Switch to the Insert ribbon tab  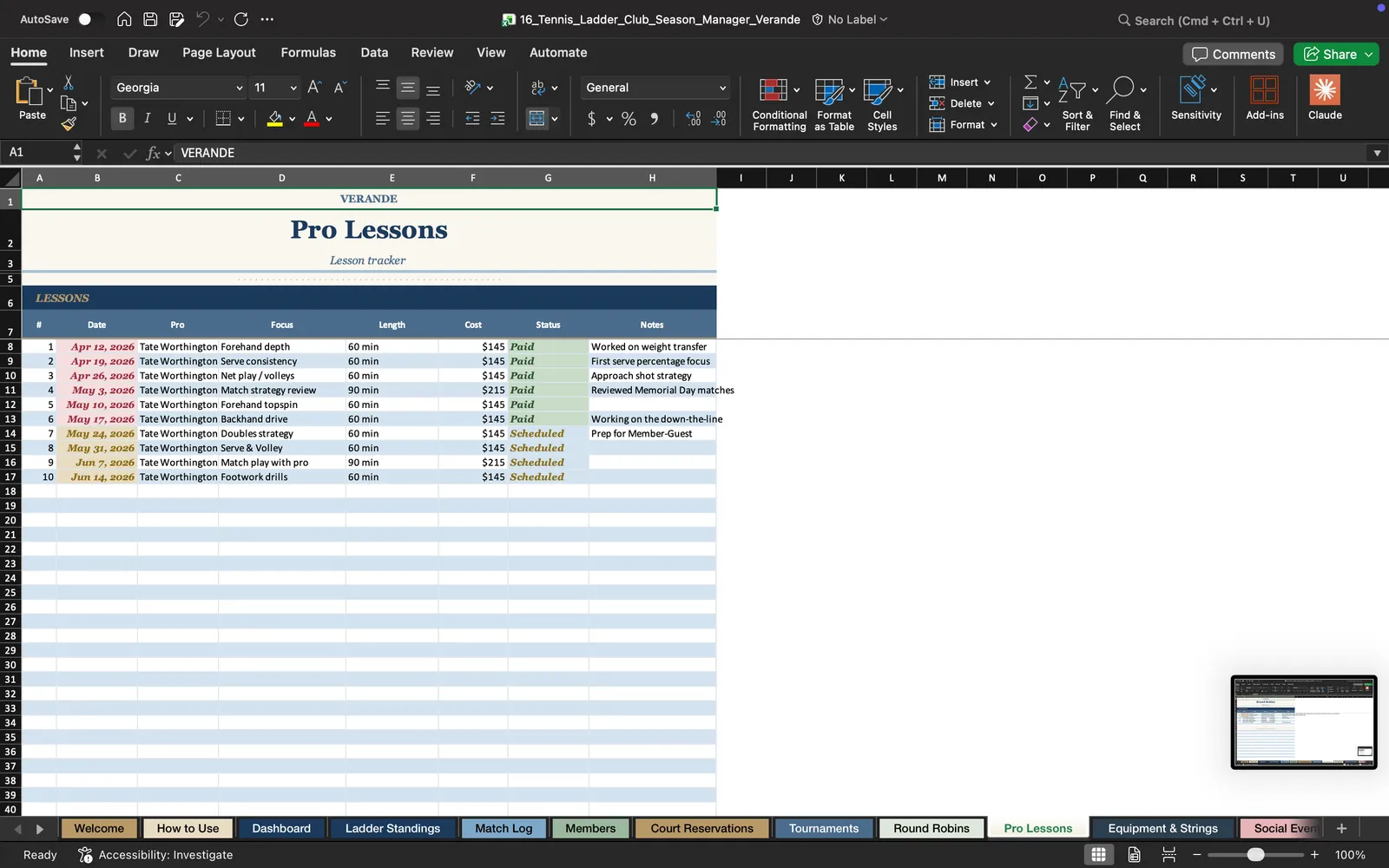click(87, 53)
